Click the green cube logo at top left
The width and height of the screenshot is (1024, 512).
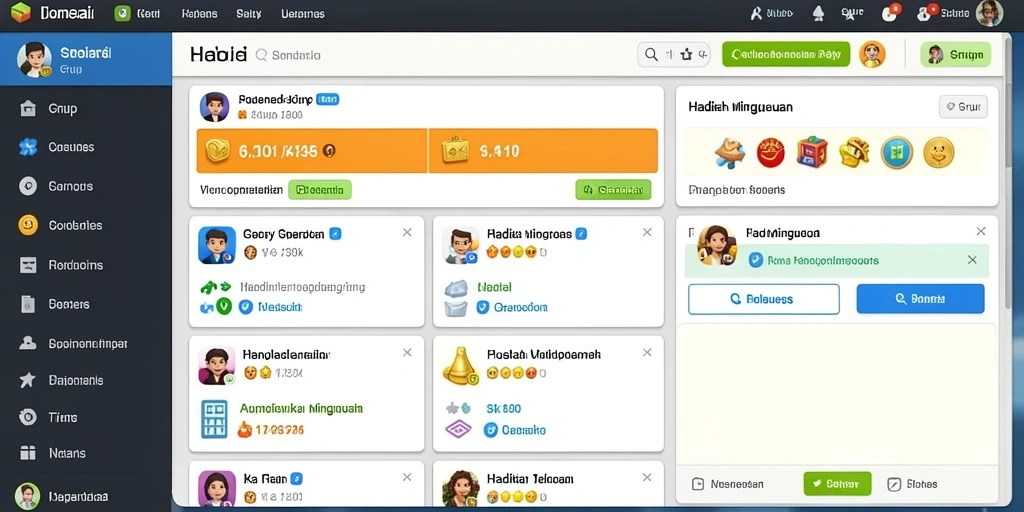pos(21,12)
